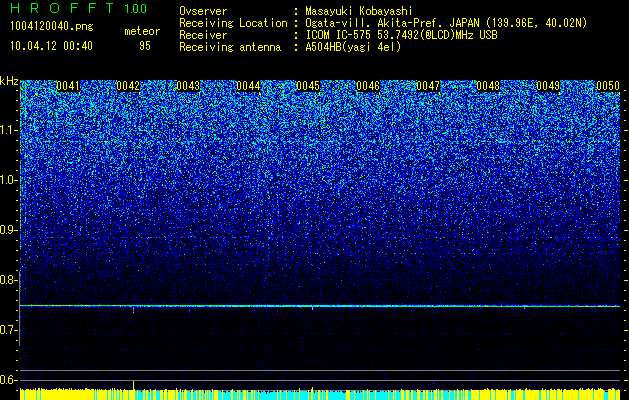Click the HROFFT 1.0.0 title text

[79, 8]
